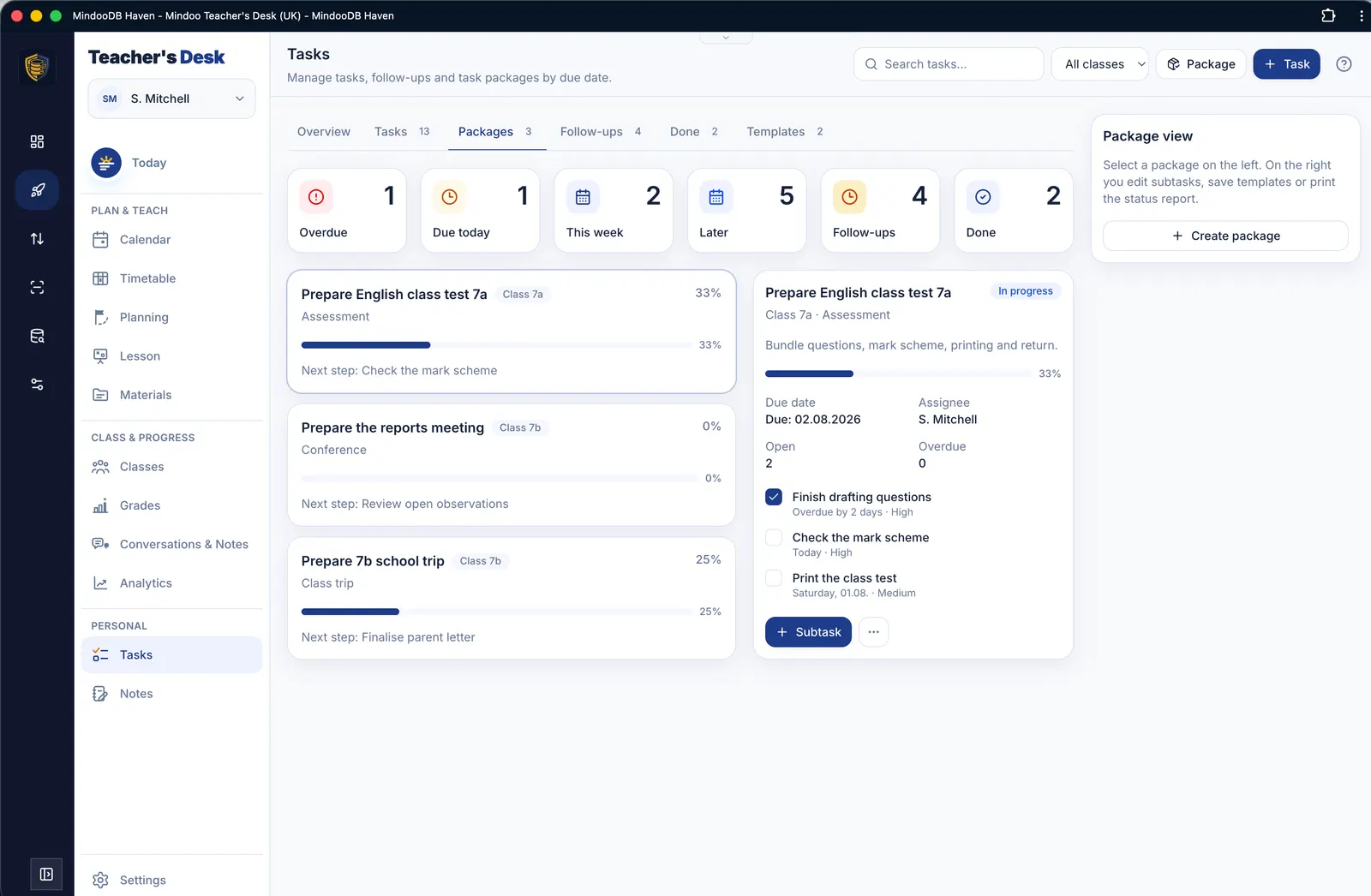Viewport: 1371px width, 896px height.
Task: Check the Check the mark scheme subtask
Action: (x=774, y=537)
